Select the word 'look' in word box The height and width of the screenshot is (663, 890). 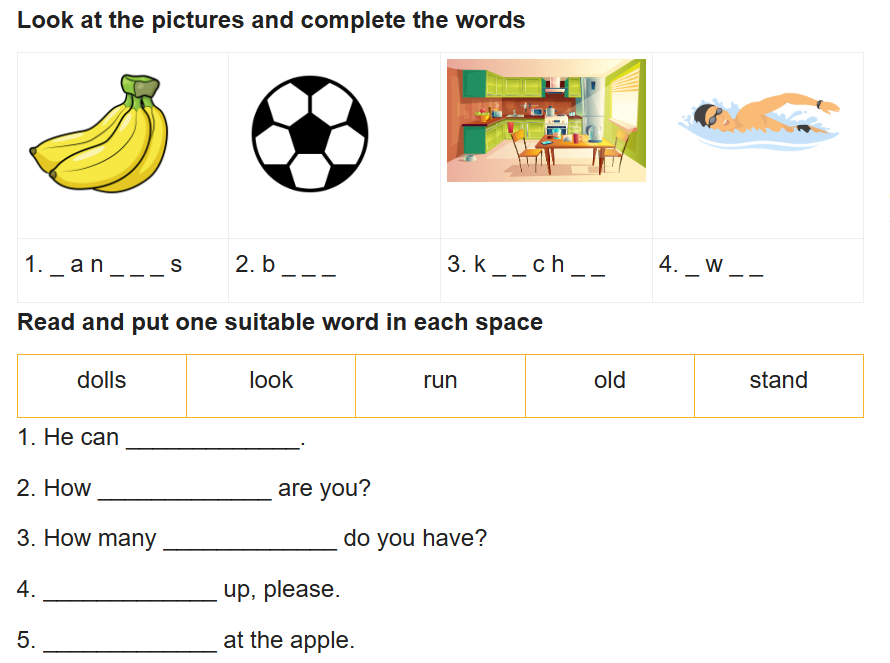[271, 380]
